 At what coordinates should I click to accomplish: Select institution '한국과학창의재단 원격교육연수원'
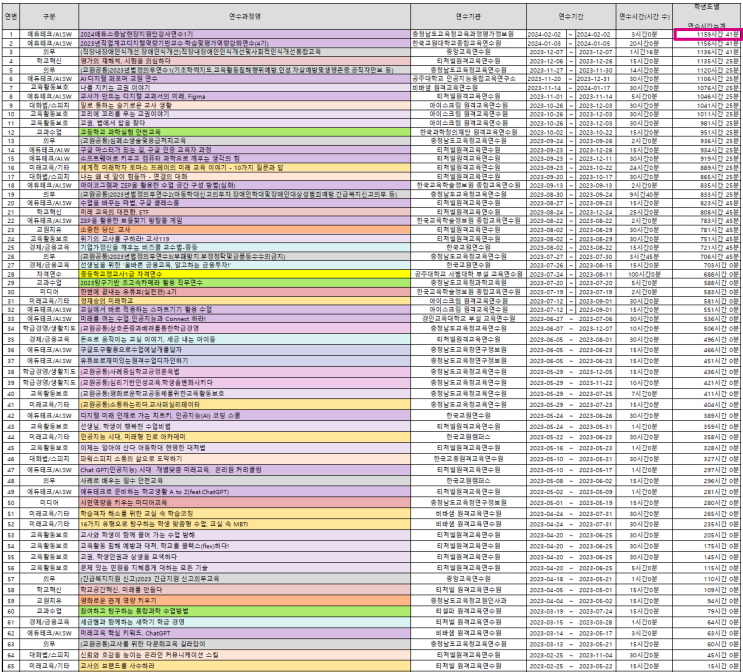coord(468,132)
